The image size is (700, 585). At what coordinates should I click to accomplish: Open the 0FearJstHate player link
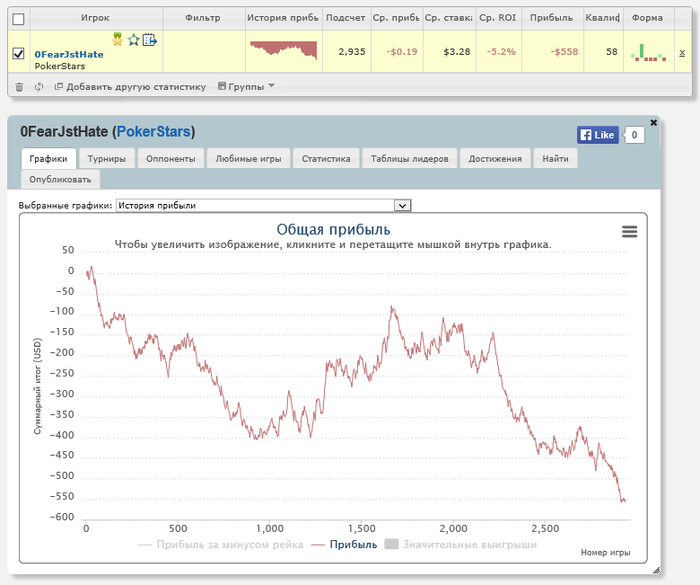69,54
